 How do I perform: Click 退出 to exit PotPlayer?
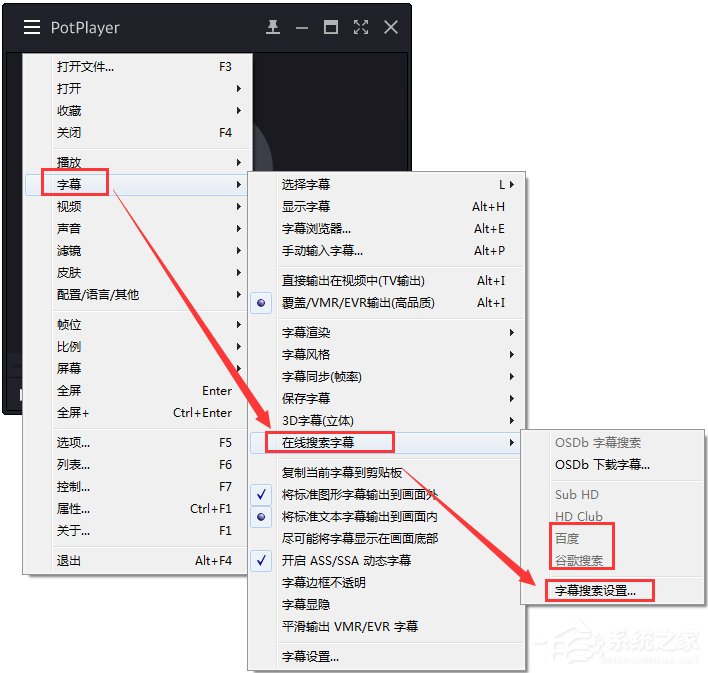136,561
